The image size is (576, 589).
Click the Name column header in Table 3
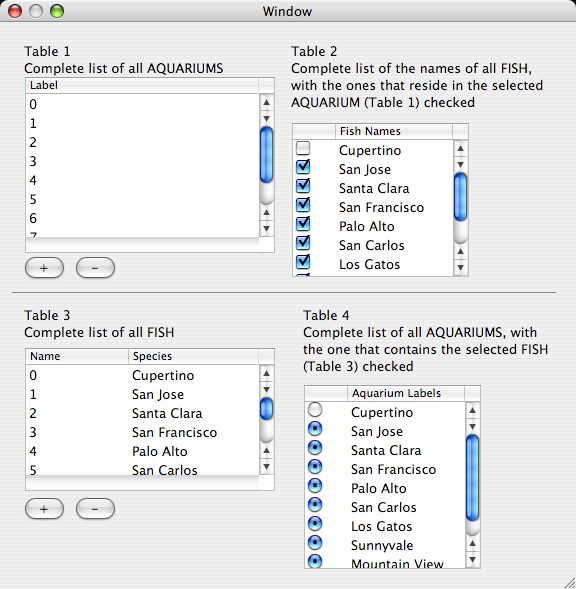coord(77,356)
